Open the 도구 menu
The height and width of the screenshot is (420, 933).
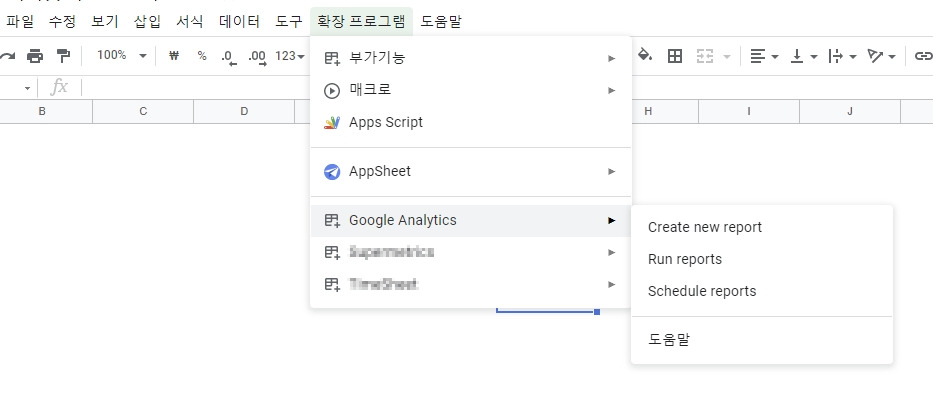tap(289, 22)
